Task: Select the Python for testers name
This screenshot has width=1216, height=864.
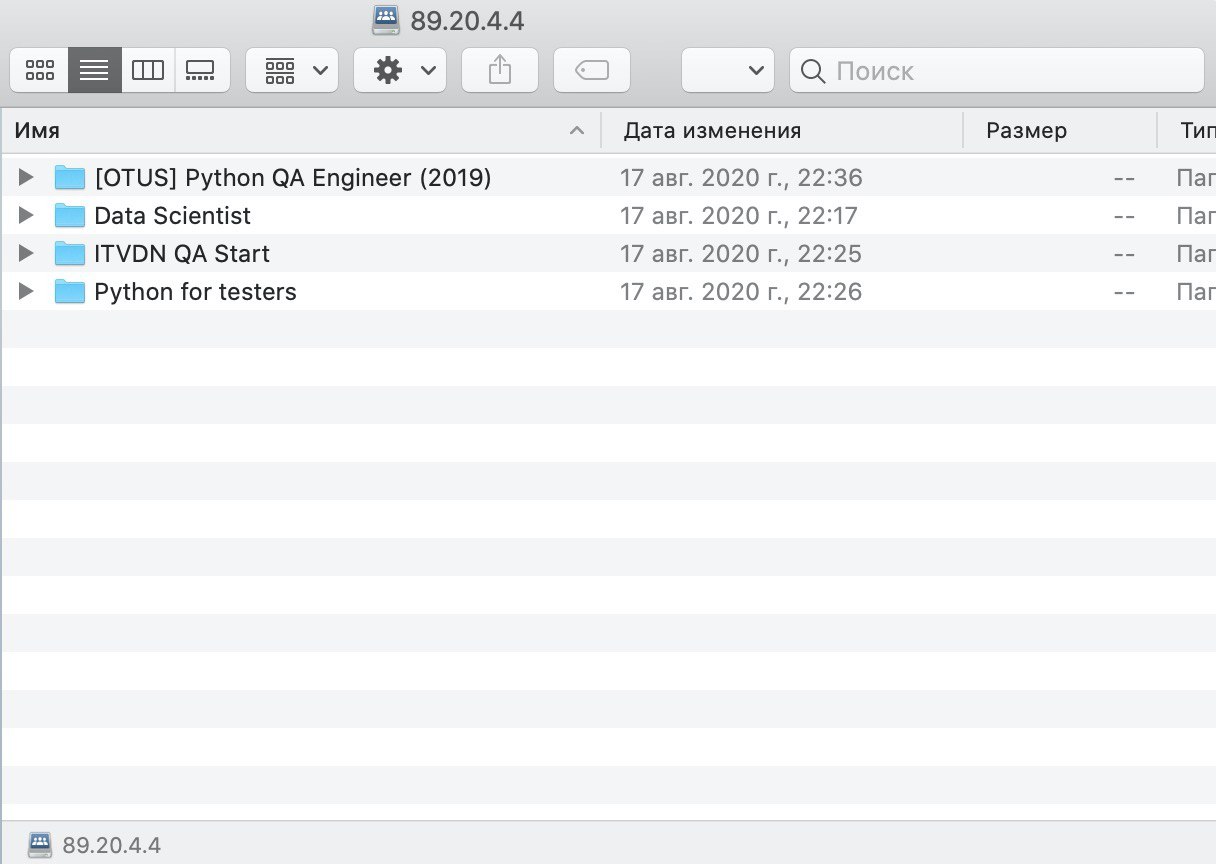Action: coord(195,292)
